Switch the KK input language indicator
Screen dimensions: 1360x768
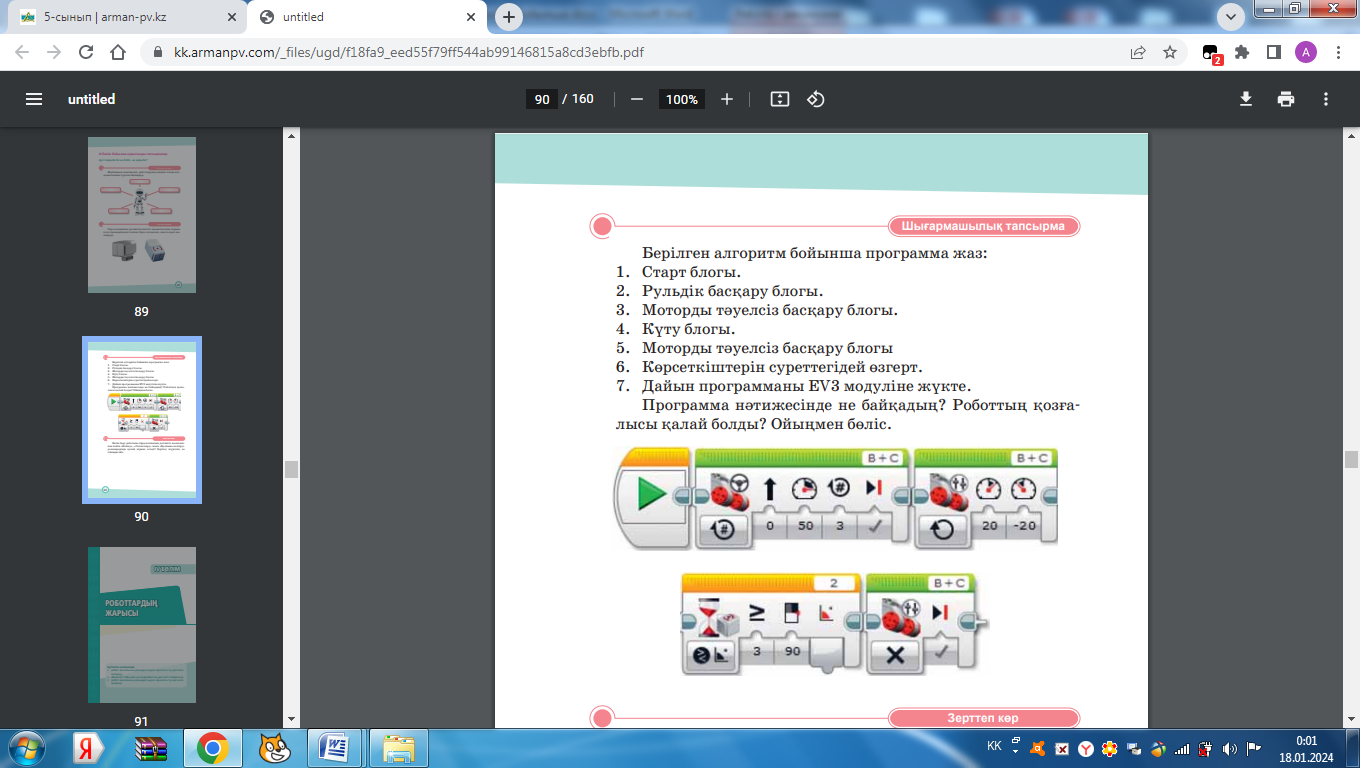point(994,747)
